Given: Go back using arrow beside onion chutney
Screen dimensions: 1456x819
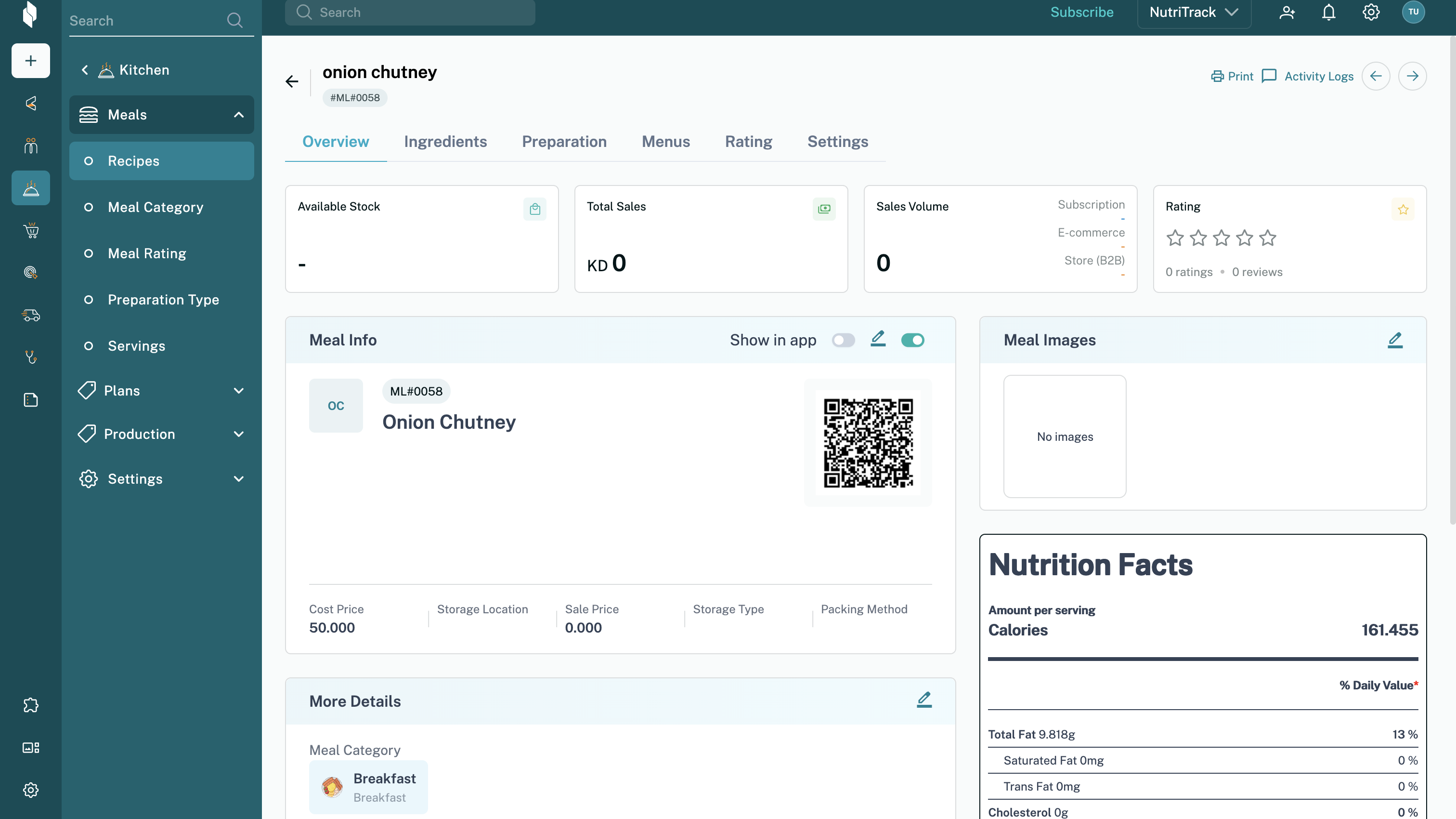Looking at the screenshot, I should pyautogui.click(x=292, y=81).
